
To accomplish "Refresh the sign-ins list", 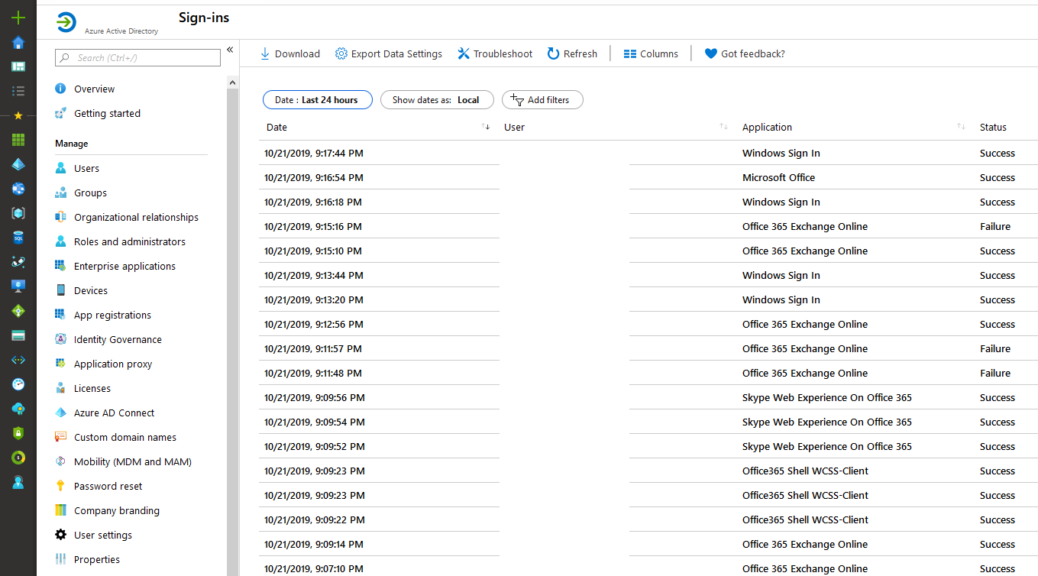I will click(x=572, y=54).
